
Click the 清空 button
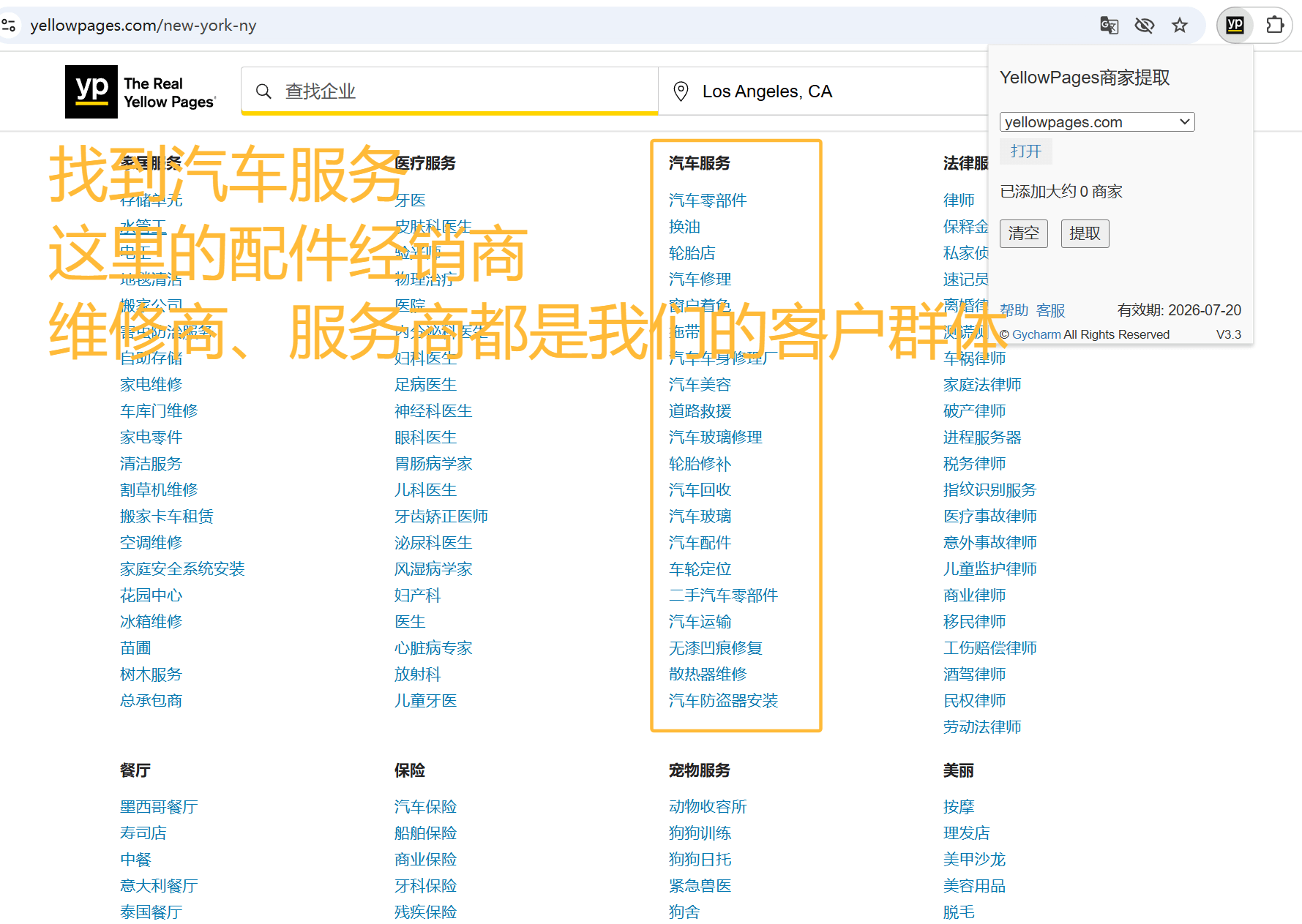pyautogui.click(x=1024, y=233)
